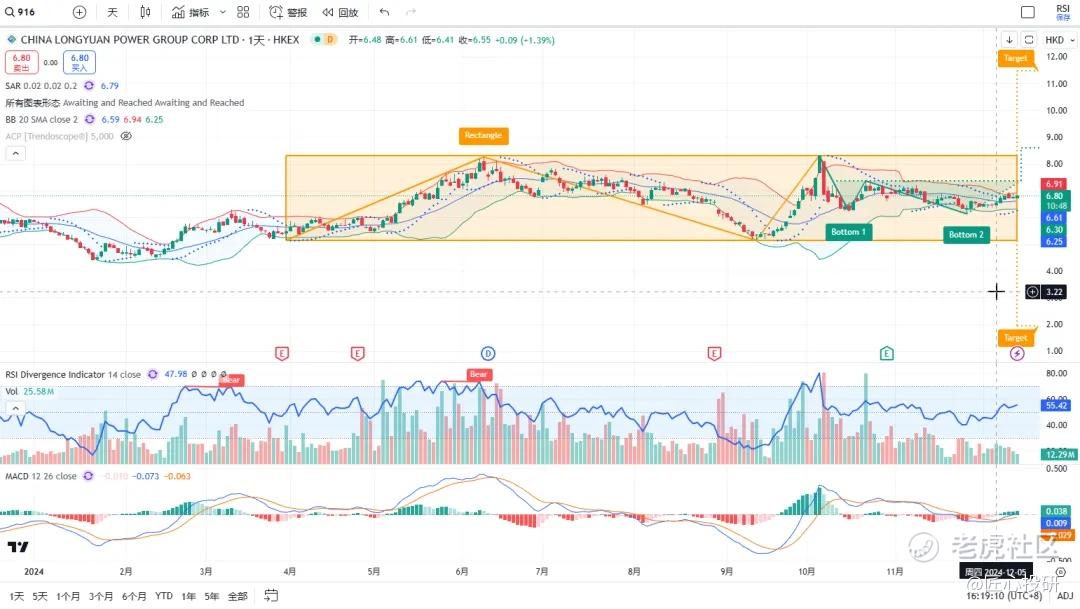Select the 5天 date range tab
Image resolution: width=1080 pixels, height=609 pixels.
pos(40,596)
